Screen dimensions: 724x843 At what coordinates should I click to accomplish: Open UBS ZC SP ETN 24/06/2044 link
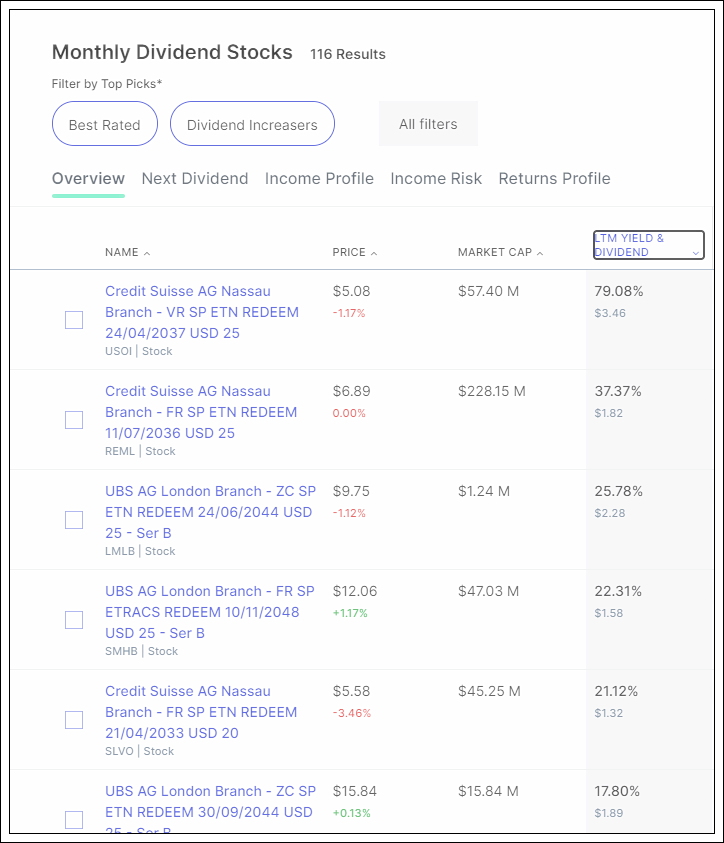click(x=210, y=512)
